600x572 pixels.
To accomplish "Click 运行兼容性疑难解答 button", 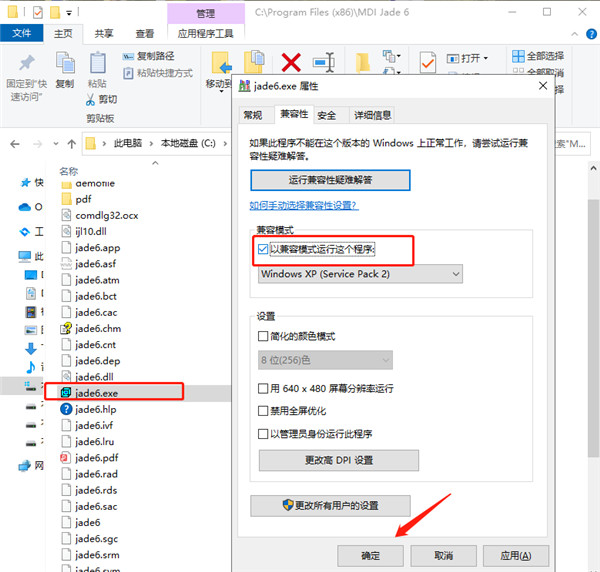I will pos(330,180).
